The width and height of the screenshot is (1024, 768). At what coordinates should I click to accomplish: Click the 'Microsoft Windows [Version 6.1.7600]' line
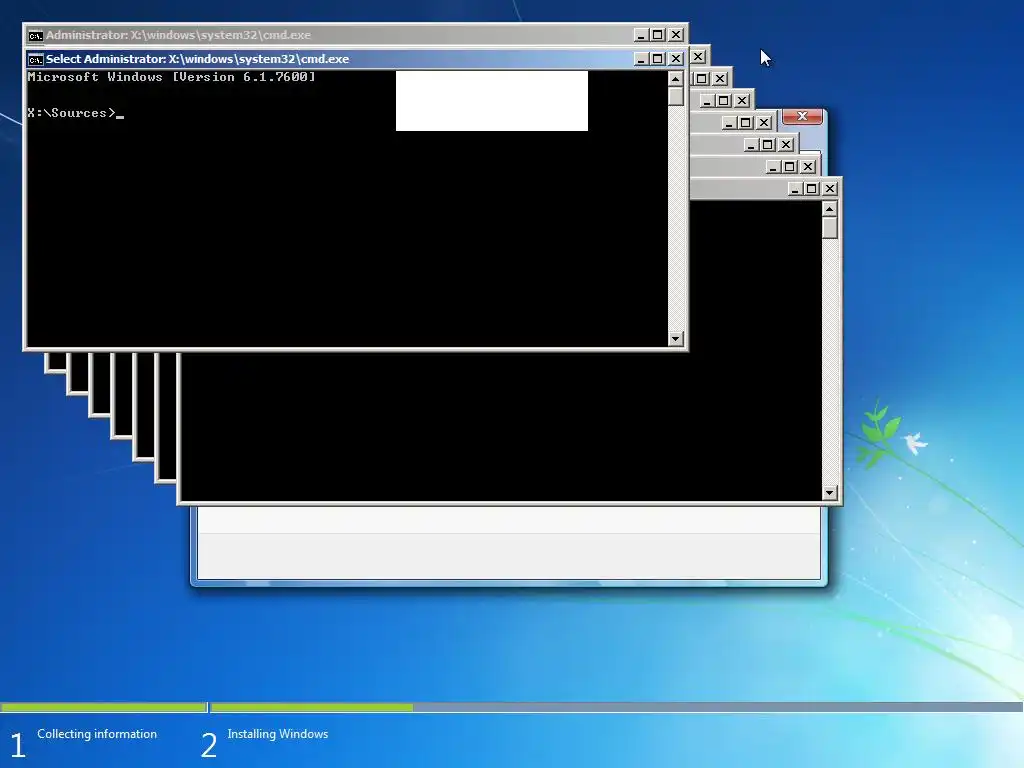(171, 77)
